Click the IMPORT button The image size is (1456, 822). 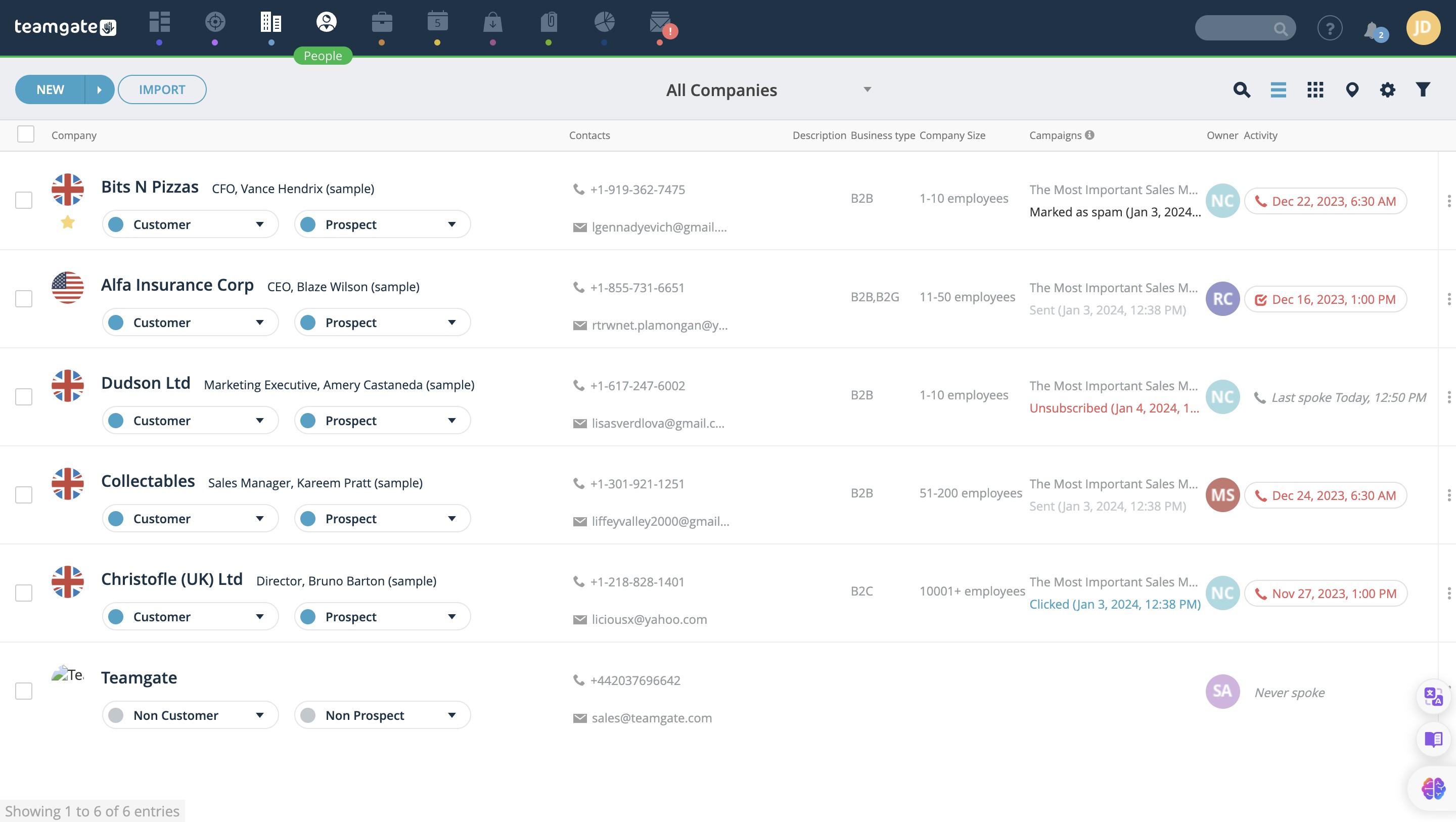(x=162, y=90)
